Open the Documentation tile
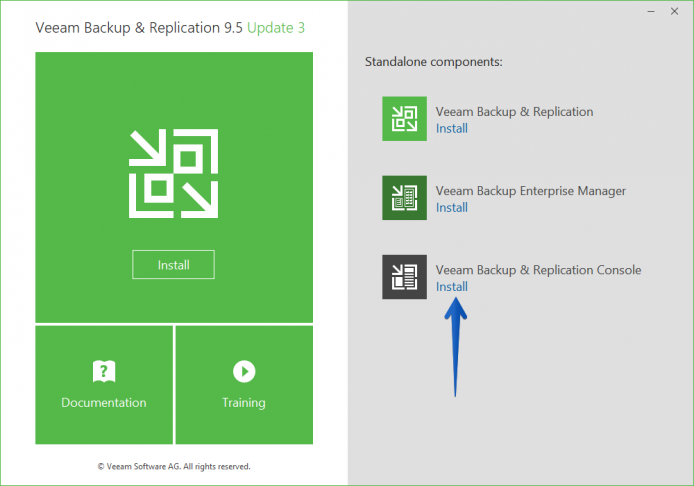694x486 pixels. (104, 385)
